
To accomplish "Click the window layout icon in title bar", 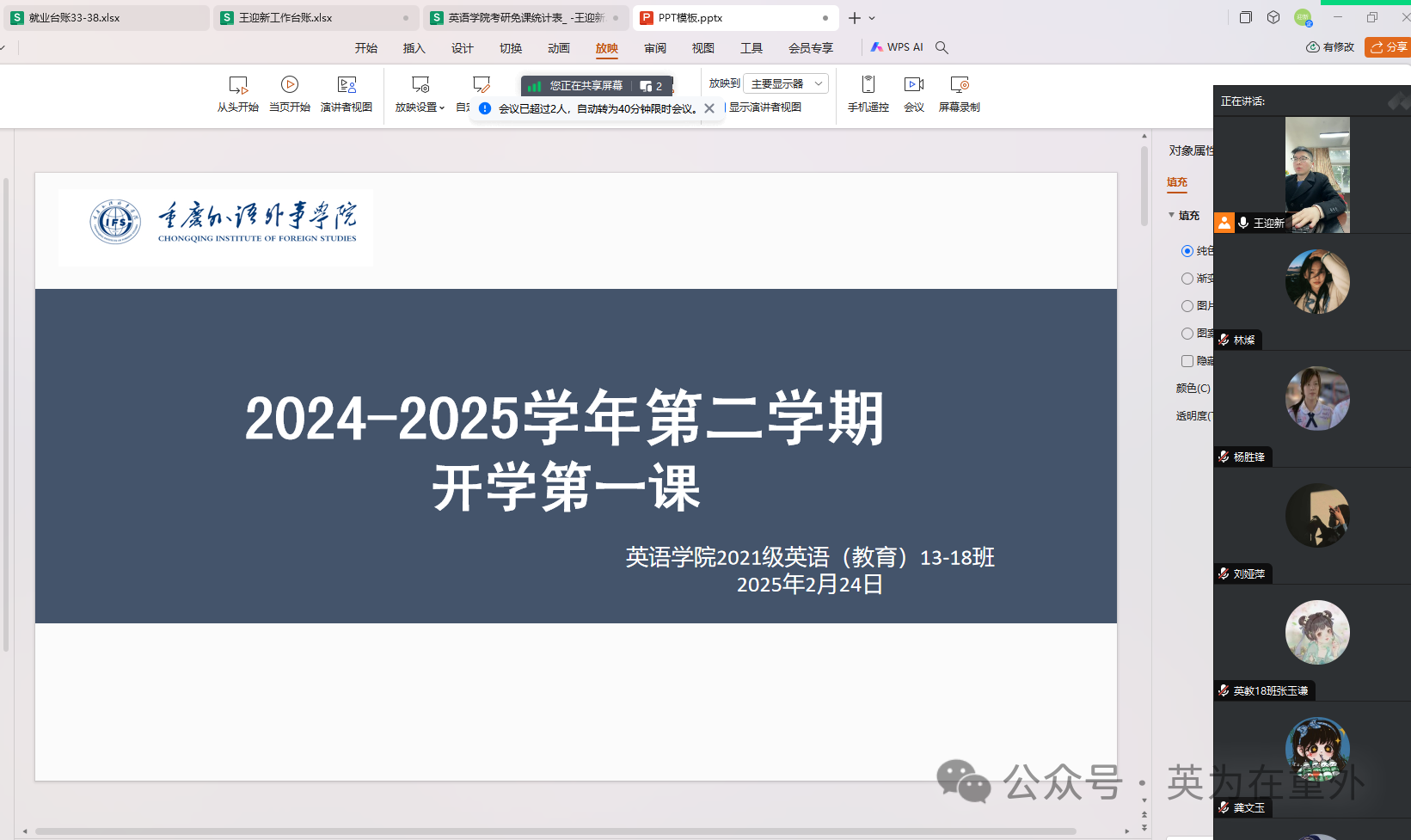I will 1245,17.
